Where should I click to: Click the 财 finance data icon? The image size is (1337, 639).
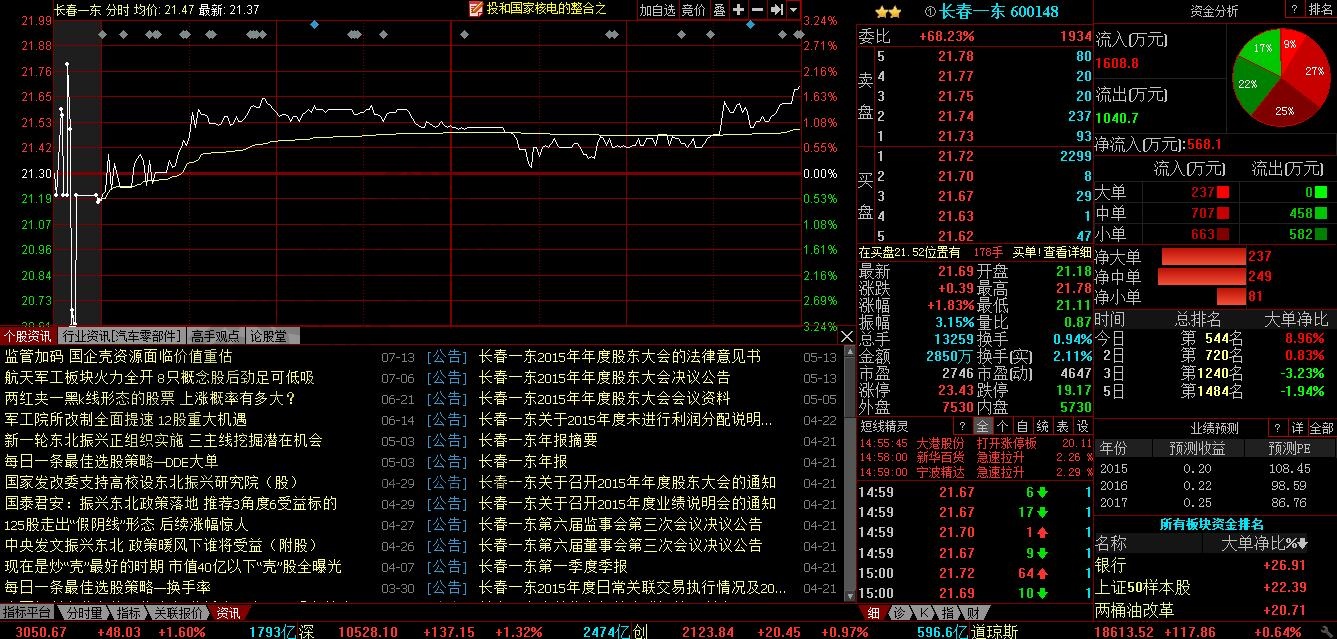[x=971, y=612]
